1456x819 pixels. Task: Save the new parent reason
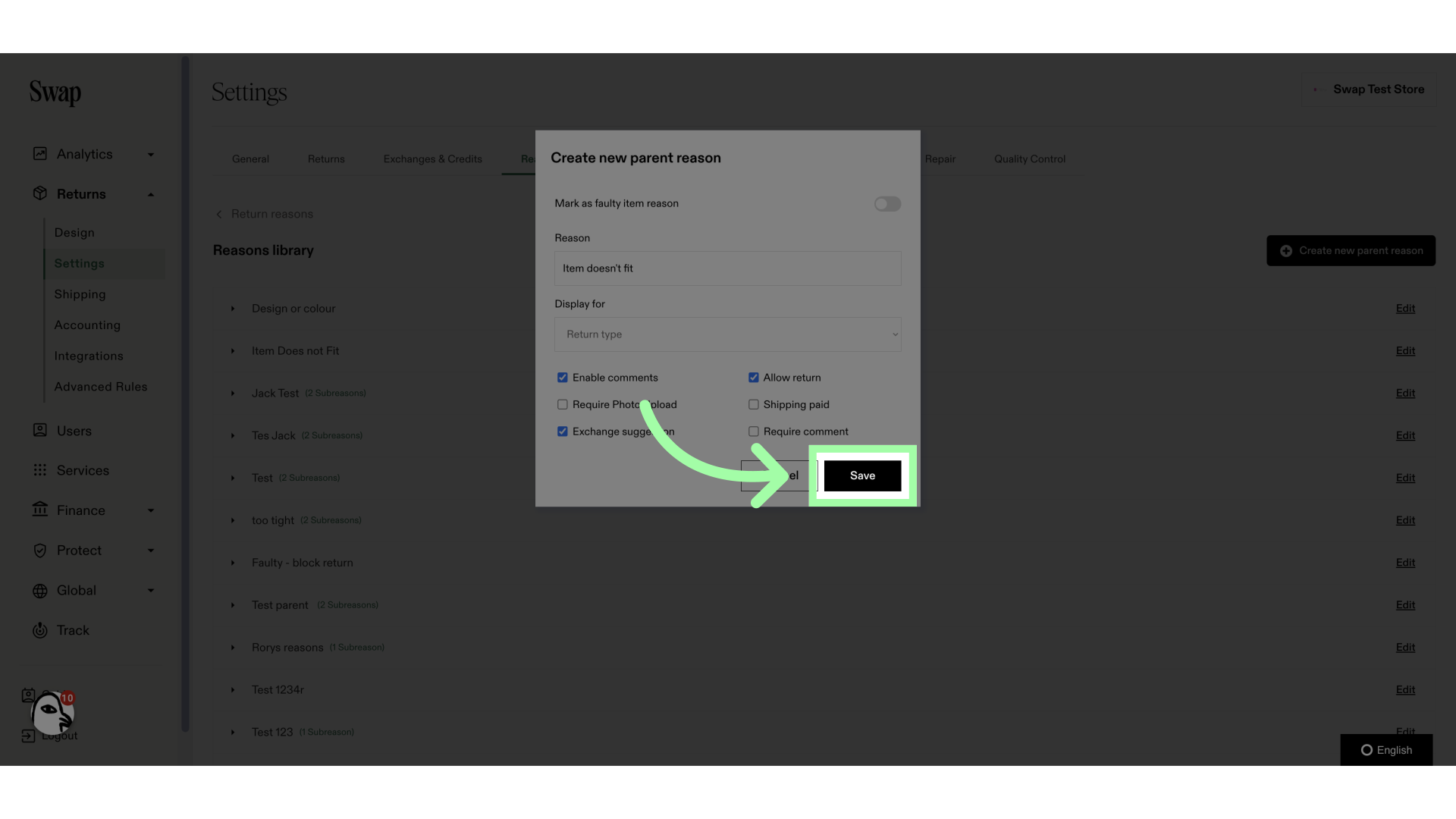pos(863,475)
